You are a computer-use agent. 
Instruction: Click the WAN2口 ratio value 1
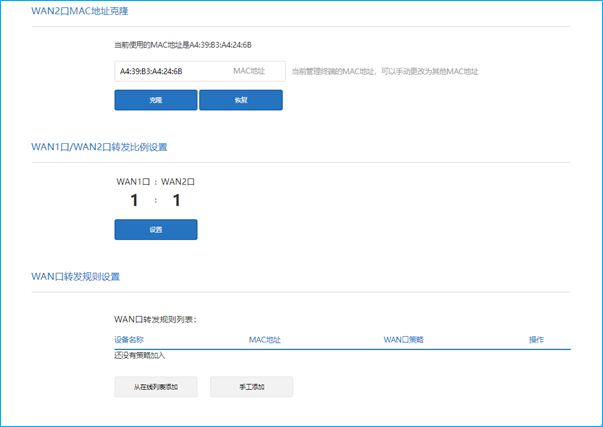(x=177, y=200)
